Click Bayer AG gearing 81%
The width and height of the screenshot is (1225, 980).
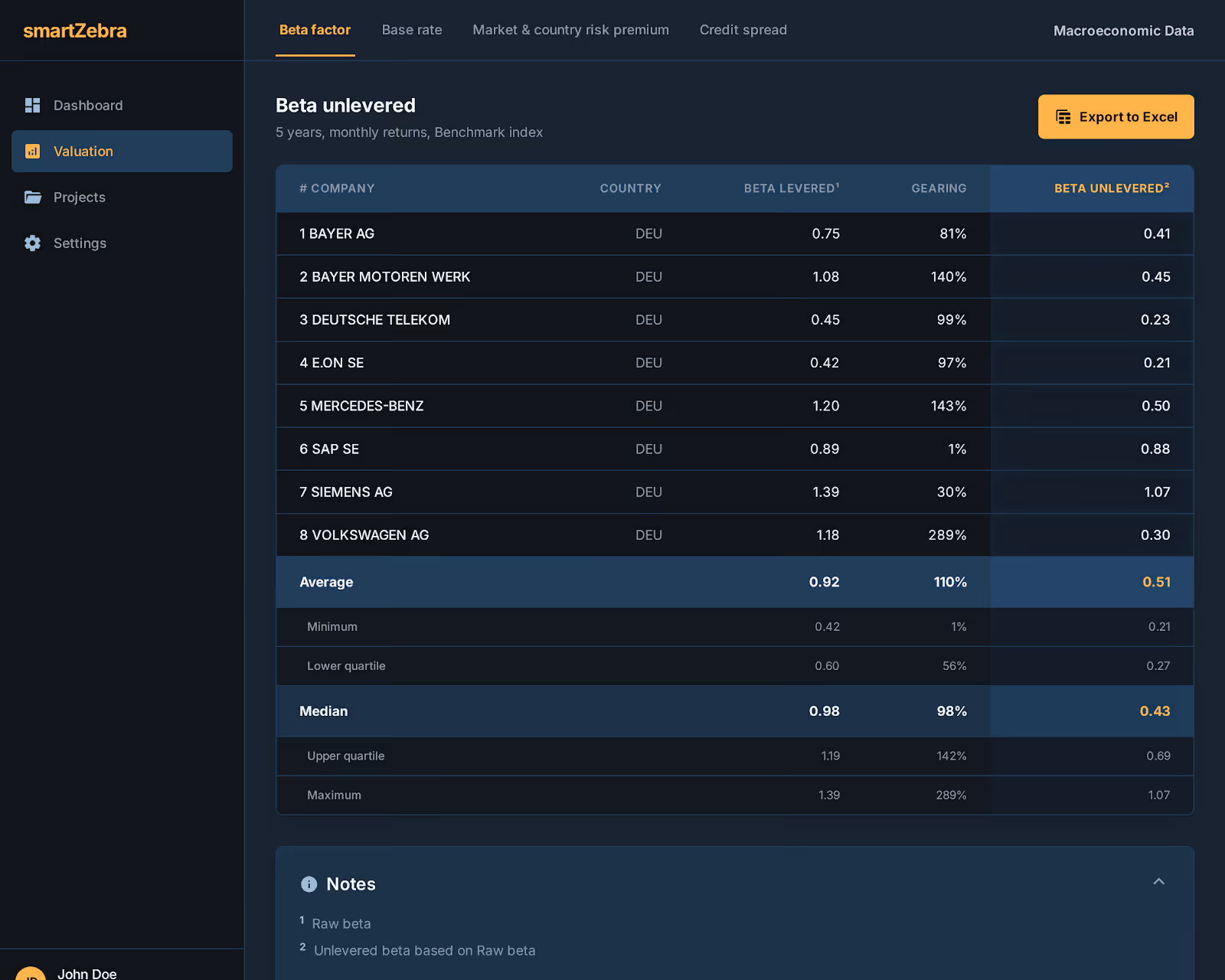click(x=953, y=234)
